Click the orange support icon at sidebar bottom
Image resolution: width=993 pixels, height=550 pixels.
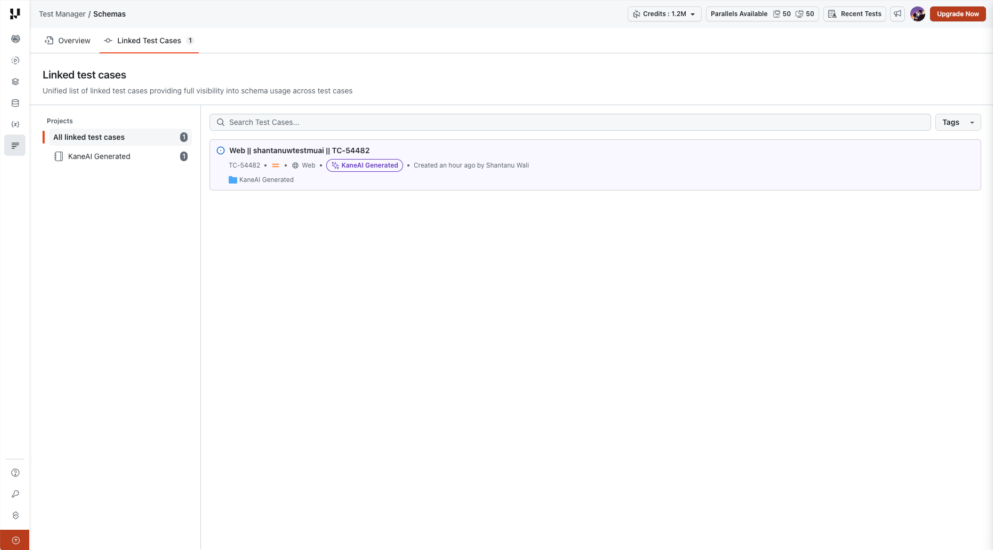pos(15,540)
